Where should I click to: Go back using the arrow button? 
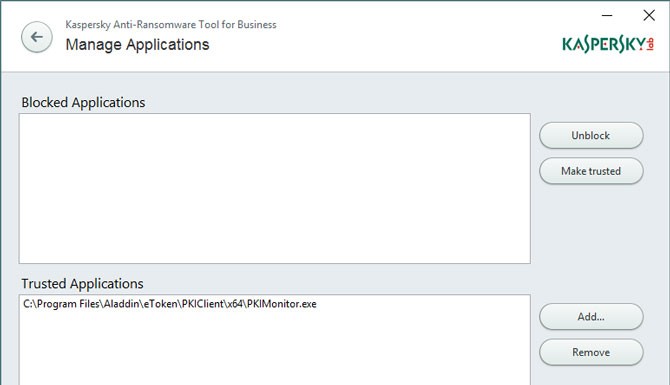37,37
